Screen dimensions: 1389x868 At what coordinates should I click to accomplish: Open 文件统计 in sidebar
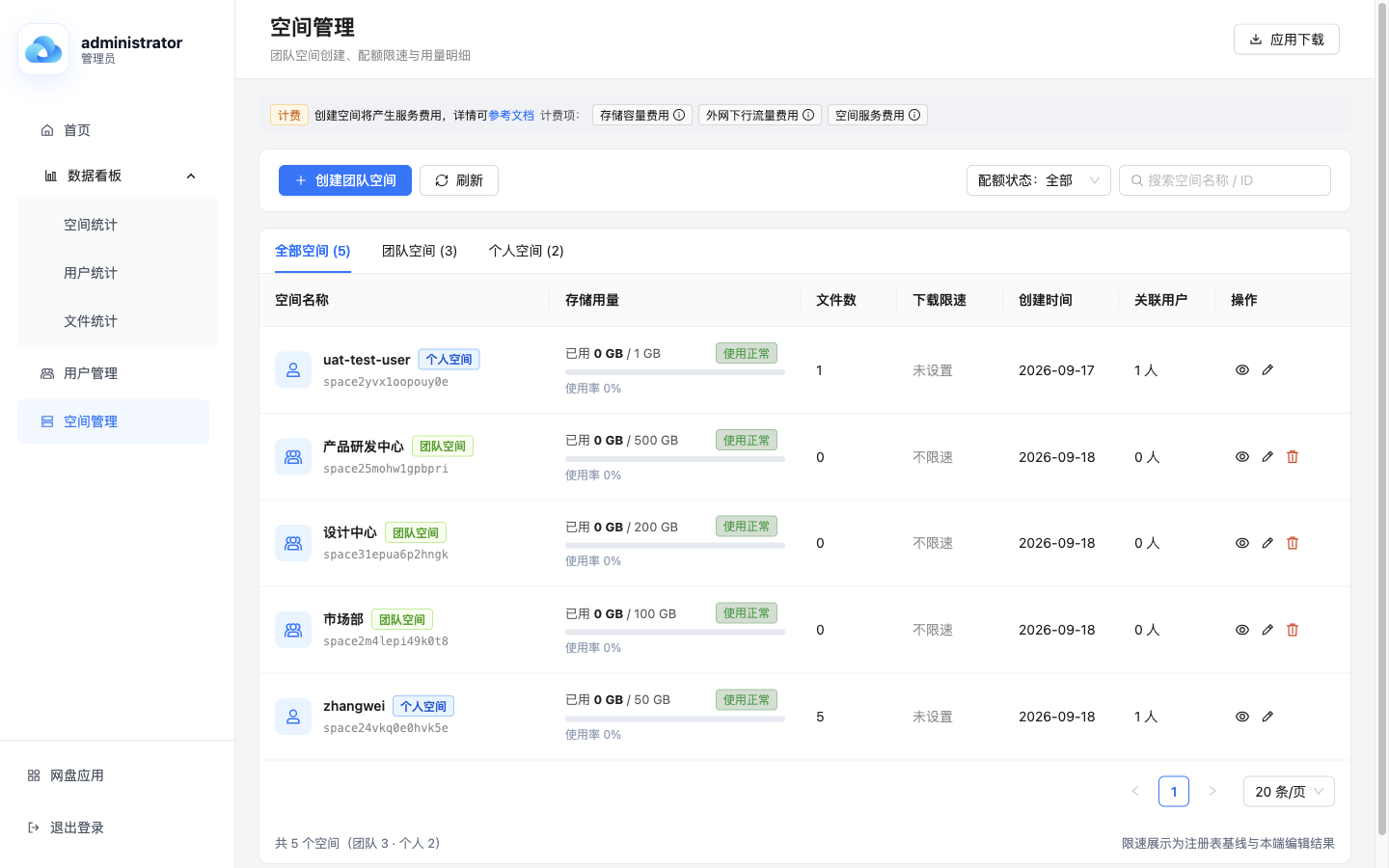coord(117,321)
